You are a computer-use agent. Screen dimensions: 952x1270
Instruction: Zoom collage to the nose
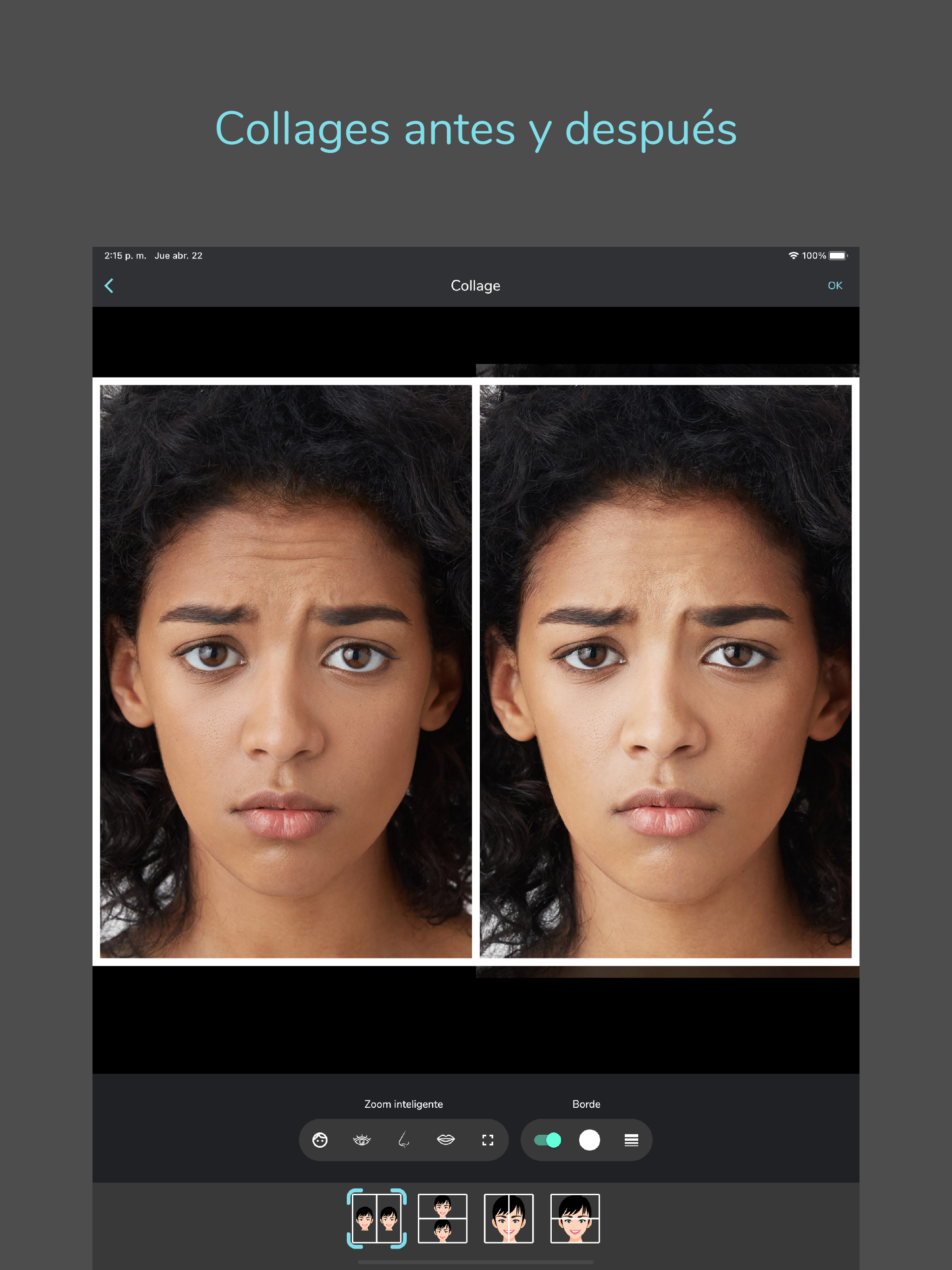coord(403,1140)
